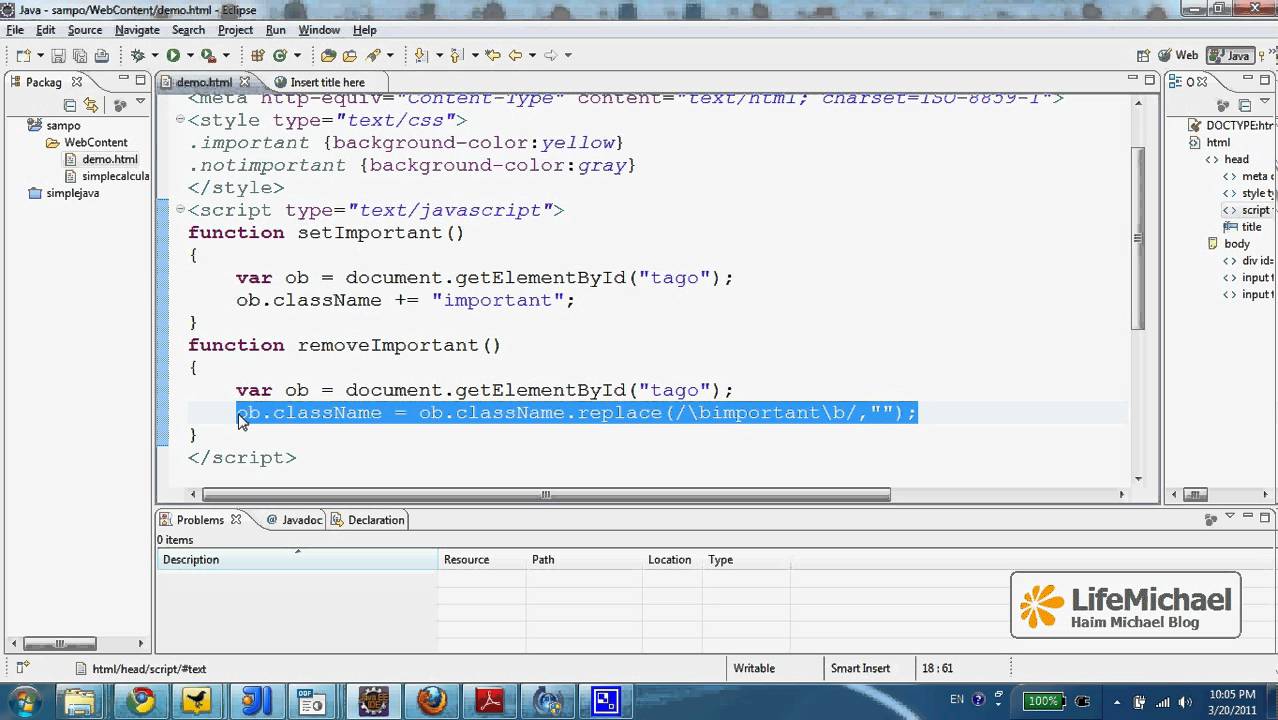
Task: Open Adobe Reader from the taskbar
Action: pyautogui.click(x=489, y=701)
